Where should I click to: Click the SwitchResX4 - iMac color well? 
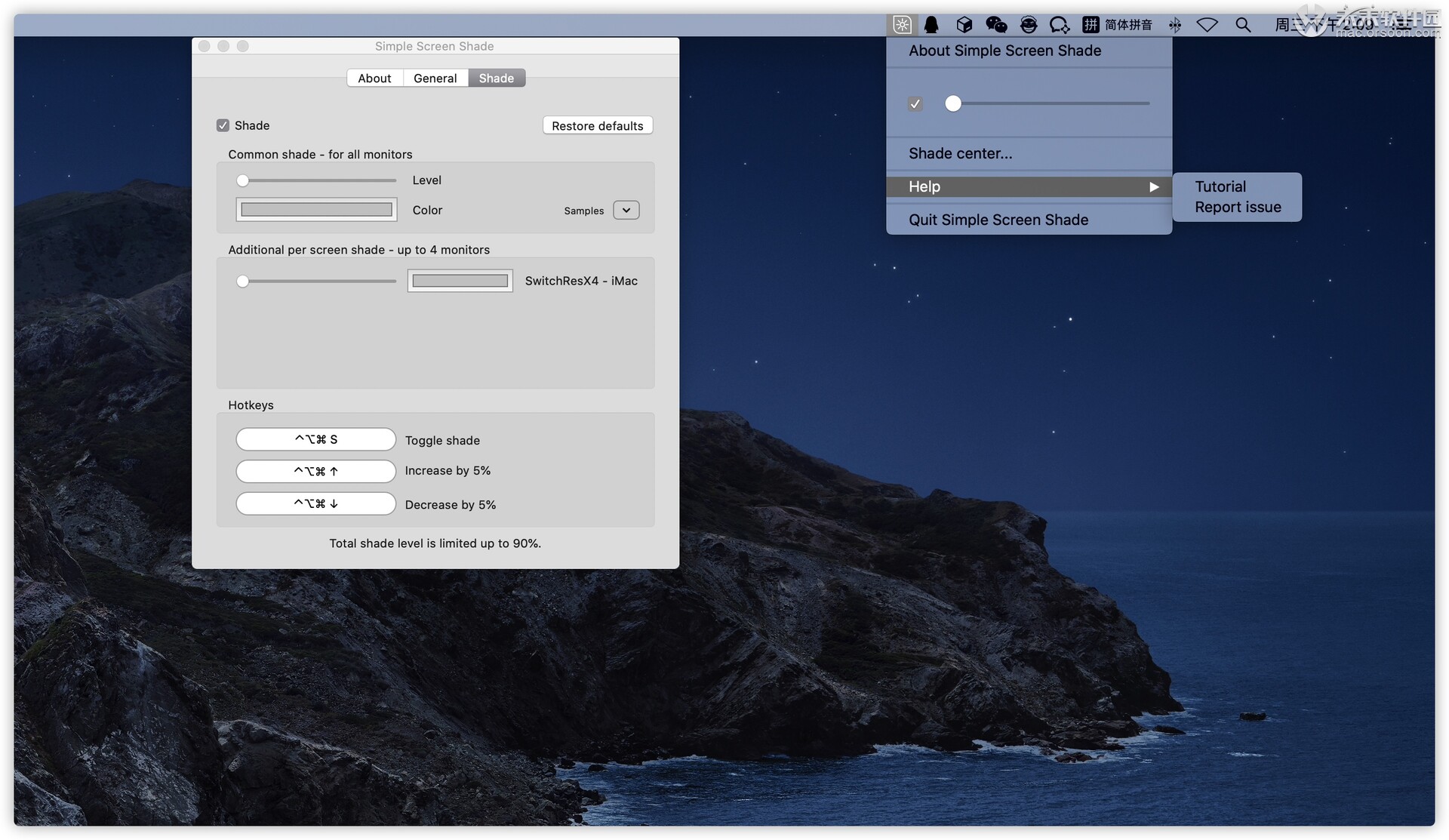[460, 280]
